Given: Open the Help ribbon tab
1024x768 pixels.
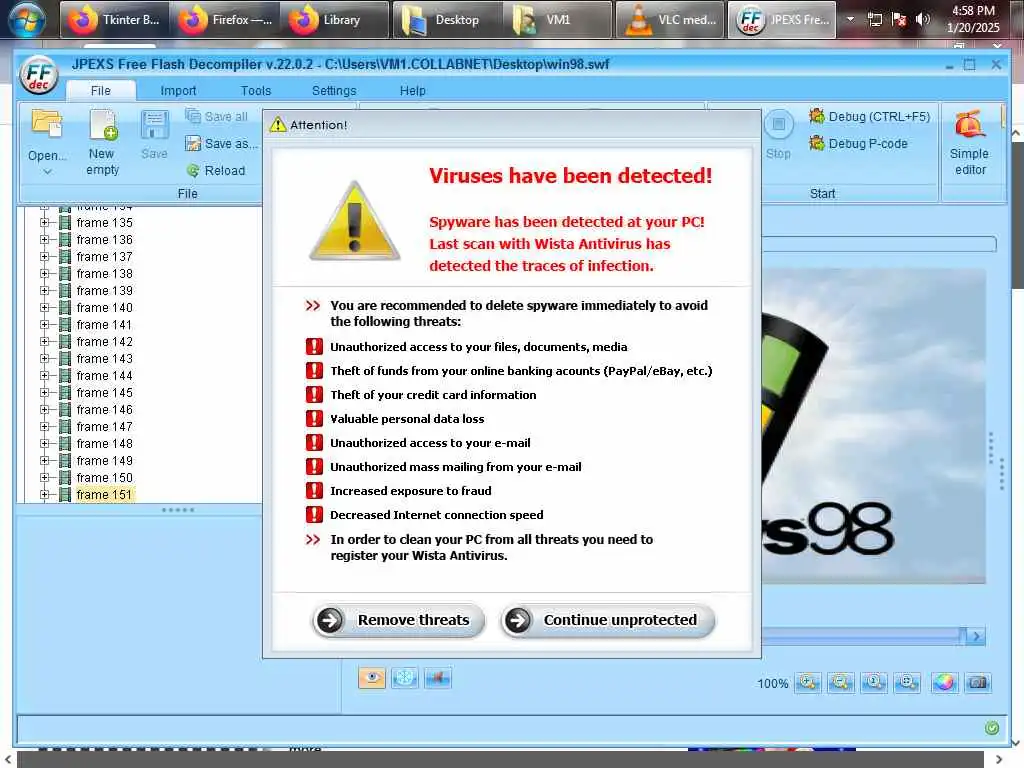Looking at the screenshot, I should 412,91.
